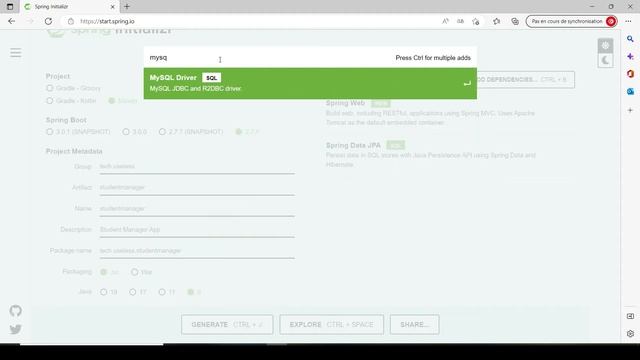Open sidebar settings gear icon

(x=630, y=333)
